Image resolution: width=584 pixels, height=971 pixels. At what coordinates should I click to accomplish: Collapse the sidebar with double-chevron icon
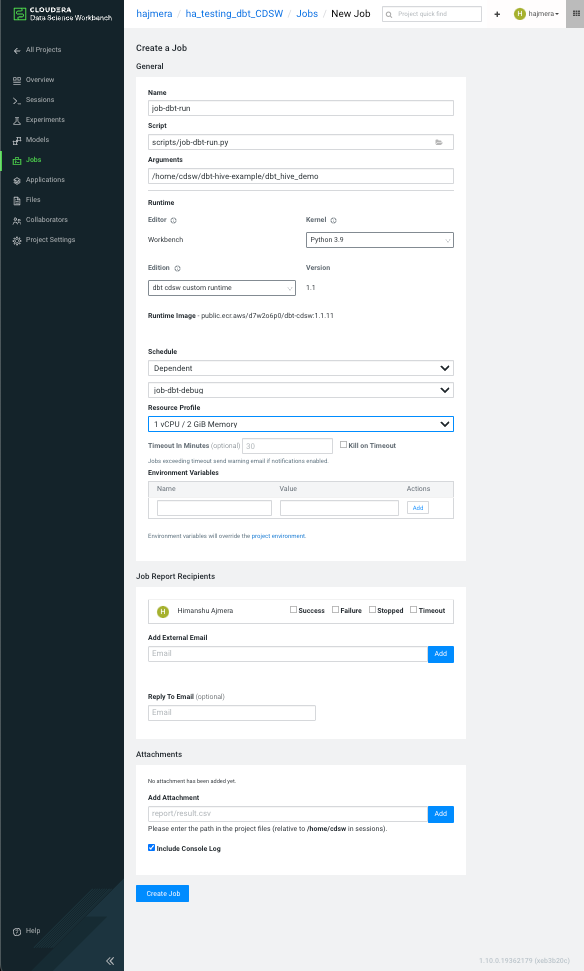click(110, 960)
